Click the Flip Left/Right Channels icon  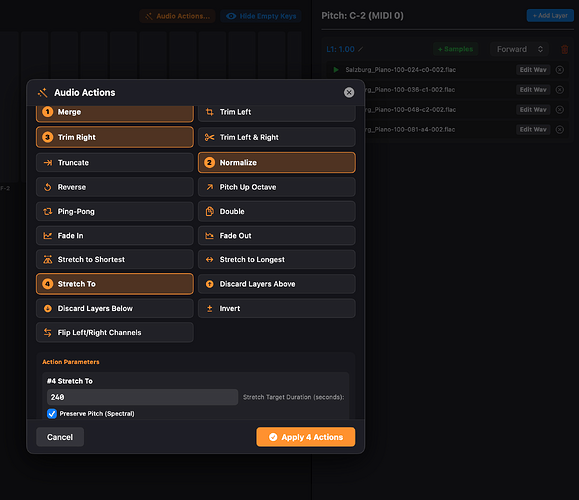click(48, 333)
